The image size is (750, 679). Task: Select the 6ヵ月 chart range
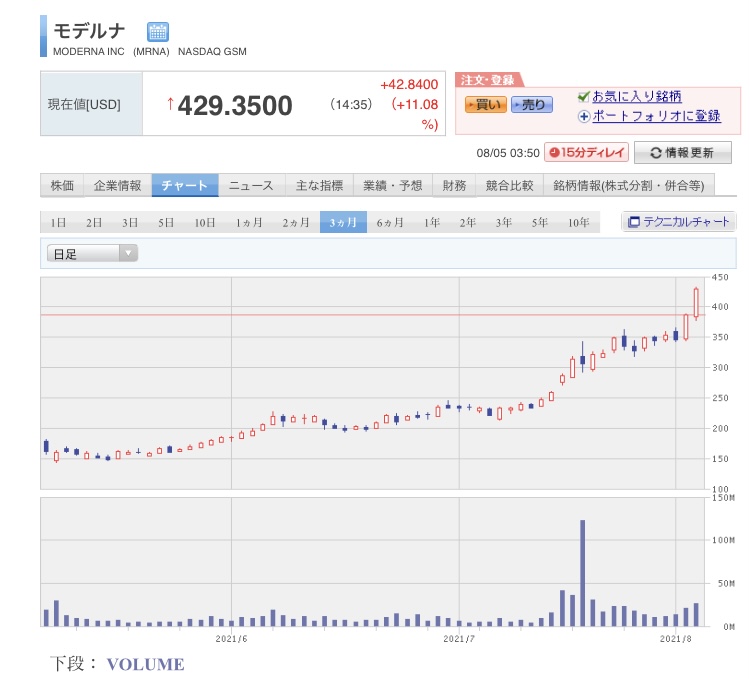(390, 222)
